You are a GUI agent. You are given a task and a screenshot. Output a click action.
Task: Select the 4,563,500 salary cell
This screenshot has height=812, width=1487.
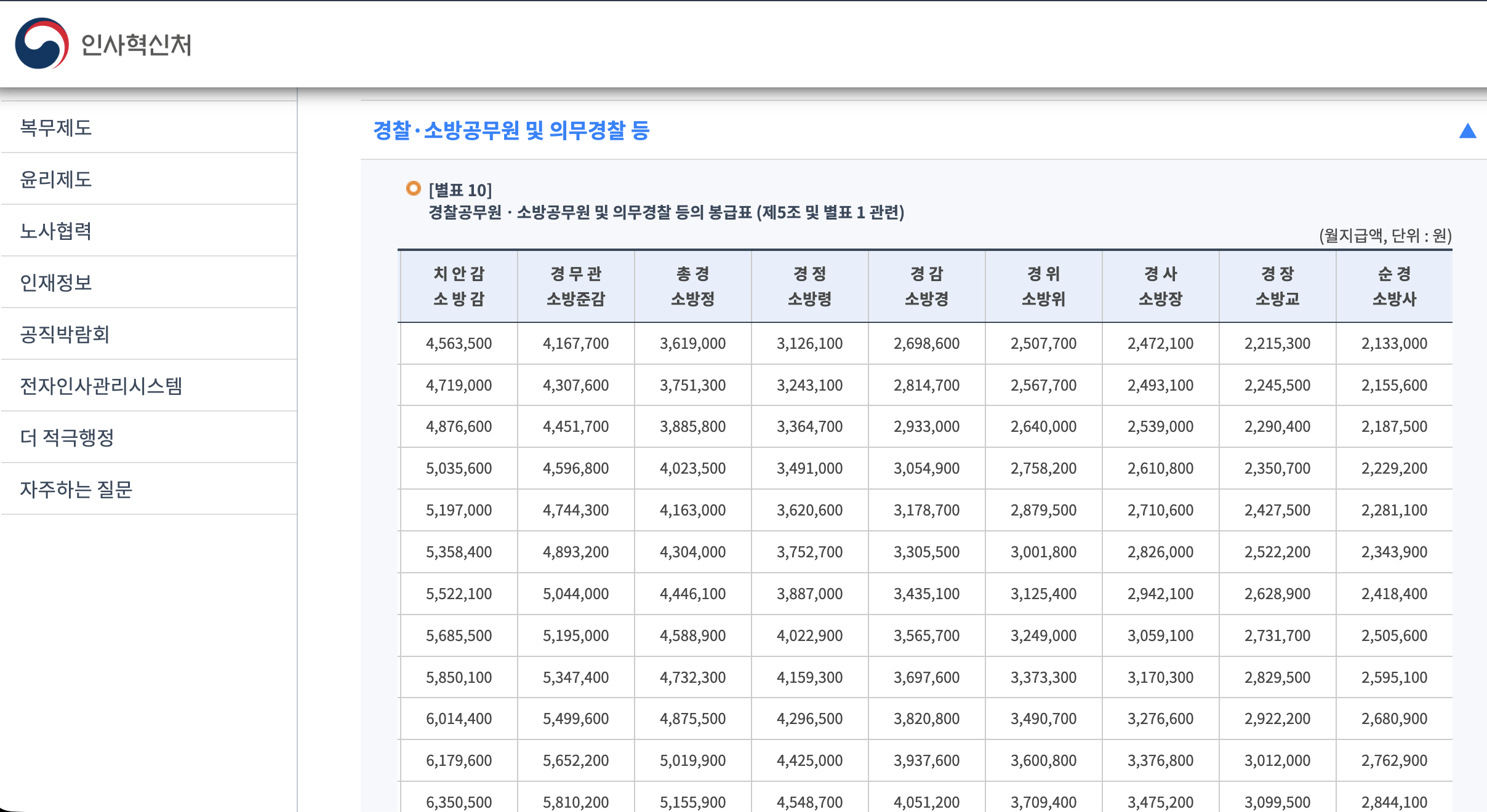point(459,343)
